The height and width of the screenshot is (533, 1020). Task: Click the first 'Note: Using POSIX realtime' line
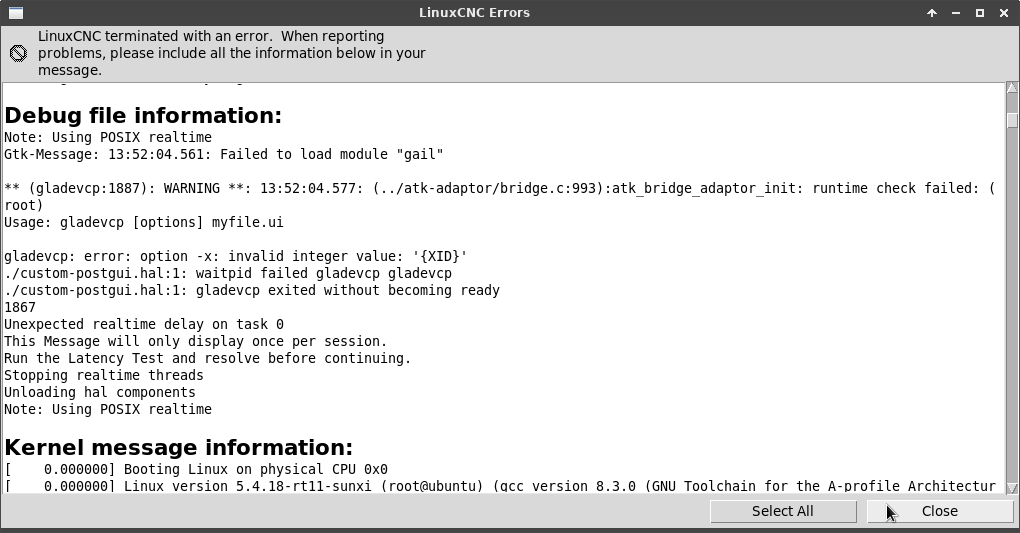(x=108, y=137)
